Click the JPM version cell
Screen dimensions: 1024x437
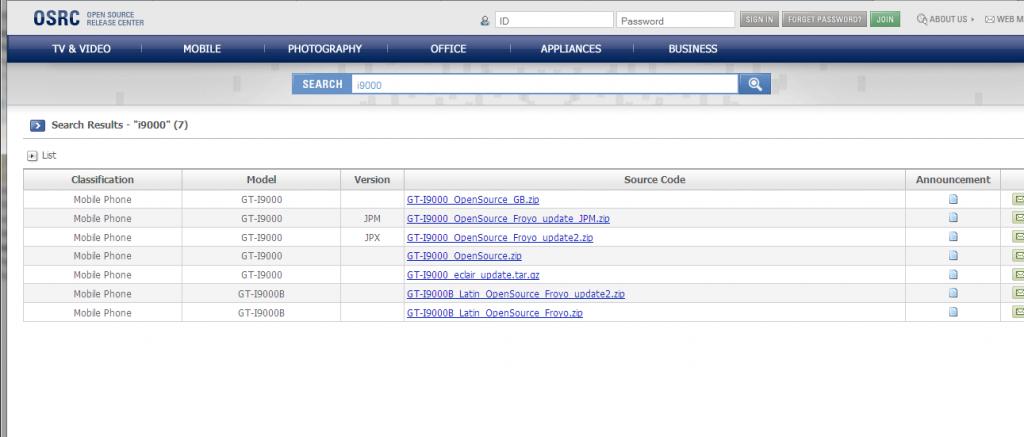(372, 219)
